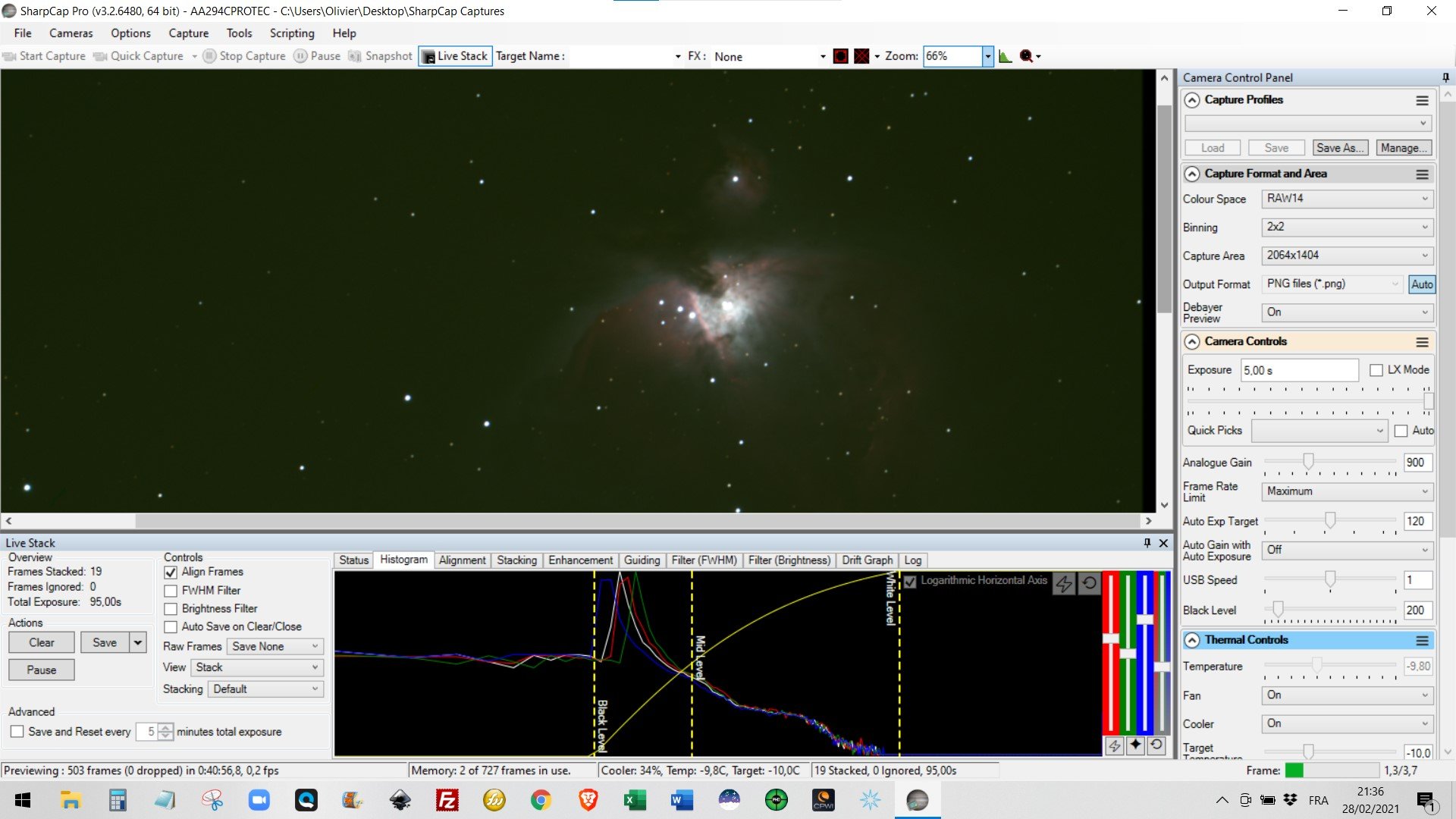Image resolution: width=1456 pixels, height=819 pixels.
Task: Click colour balance auto lightning icon
Action: (1114, 745)
